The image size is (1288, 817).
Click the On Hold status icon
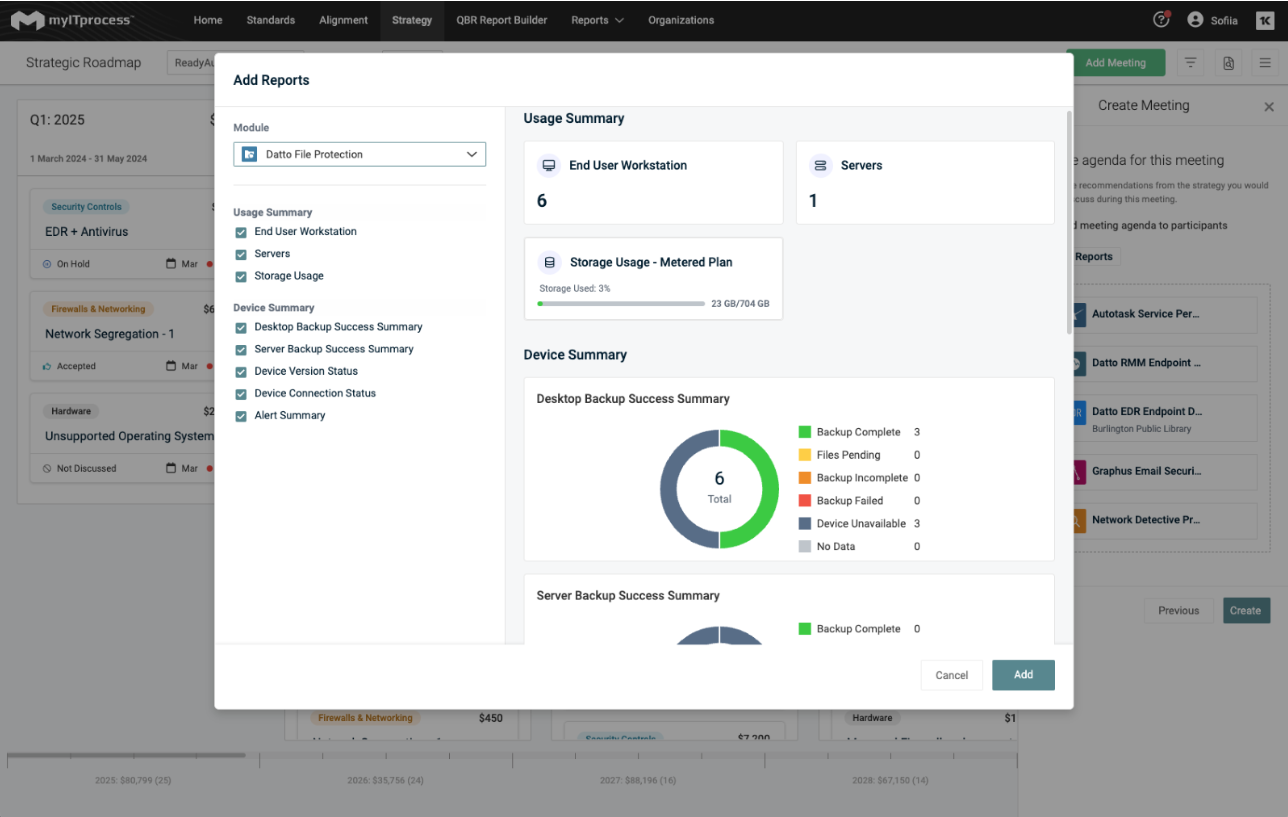[47, 264]
